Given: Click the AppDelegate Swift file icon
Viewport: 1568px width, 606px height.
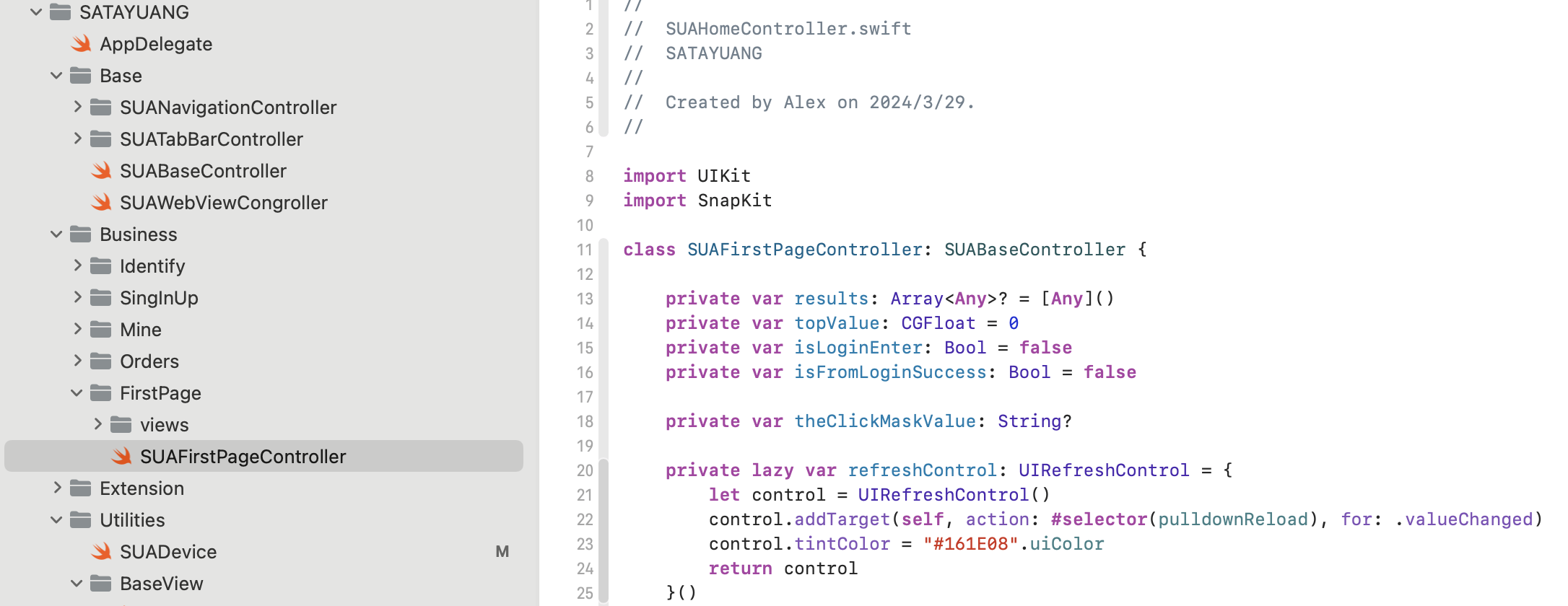Looking at the screenshot, I should (81, 44).
